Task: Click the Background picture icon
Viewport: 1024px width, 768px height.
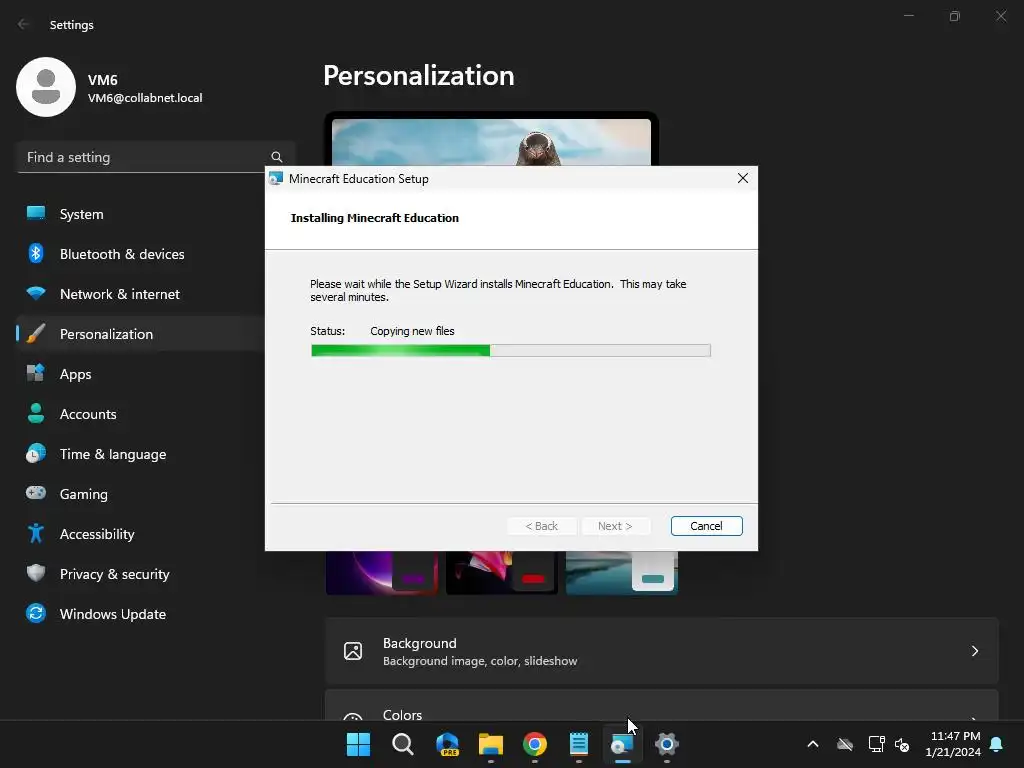Action: pyautogui.click(x=353, y=651)
